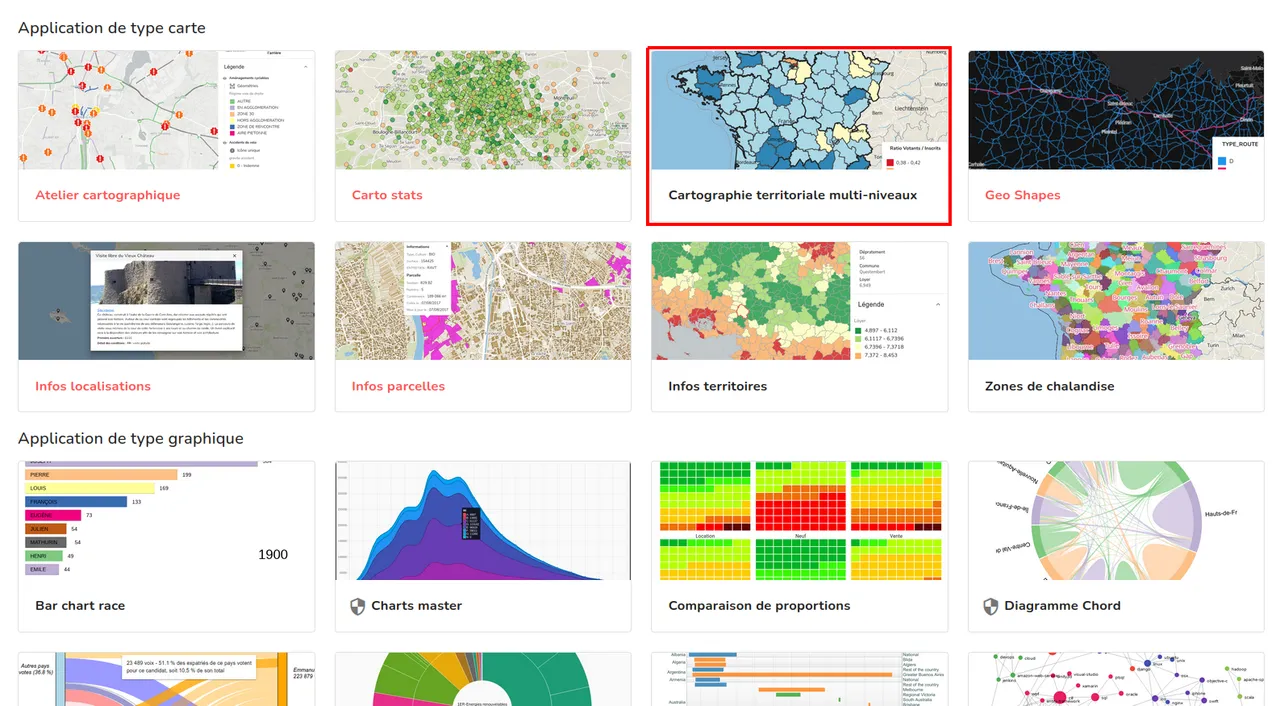Screen dimensions: 1280x706
Task: Collapse the Légende chevron in Infos territoires thumbnail
Action: pos(938,304)
